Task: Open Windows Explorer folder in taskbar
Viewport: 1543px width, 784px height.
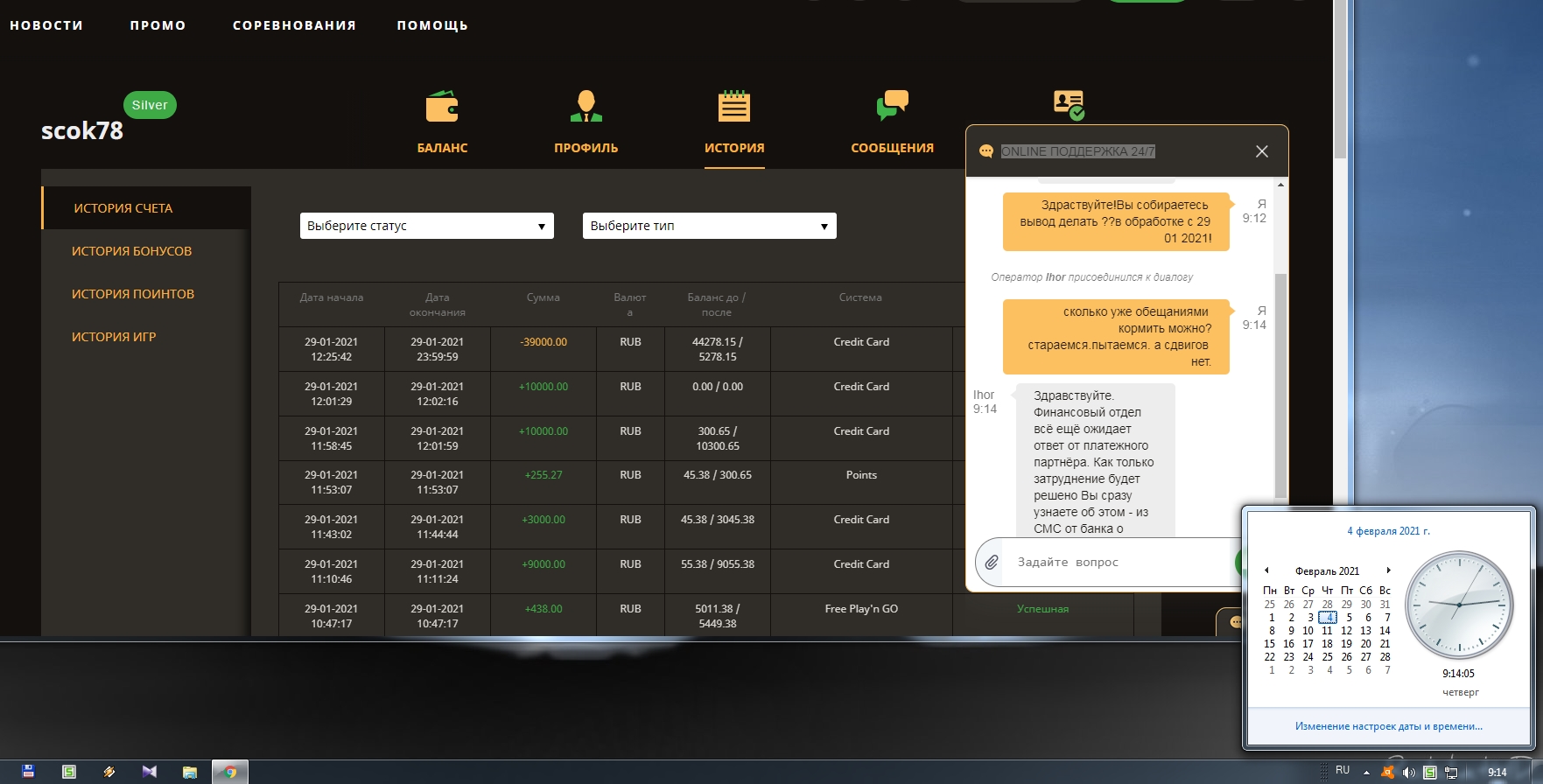Action: point(190,772)
